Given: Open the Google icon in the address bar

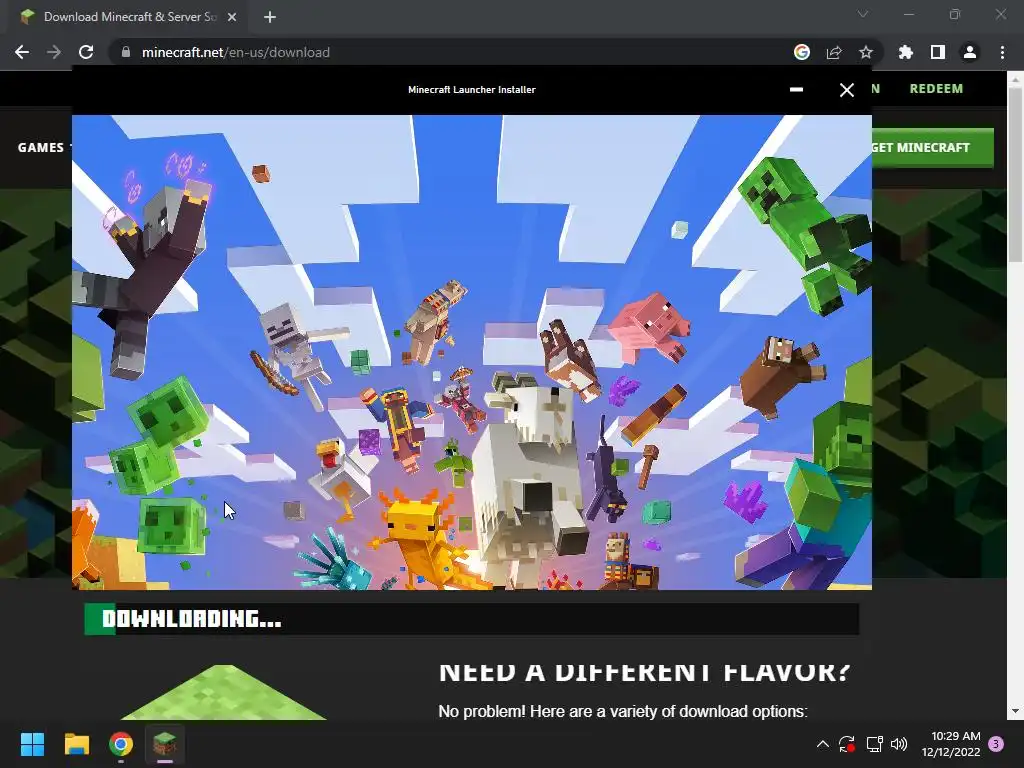Looking at the screenshot, I should point(802,52).
